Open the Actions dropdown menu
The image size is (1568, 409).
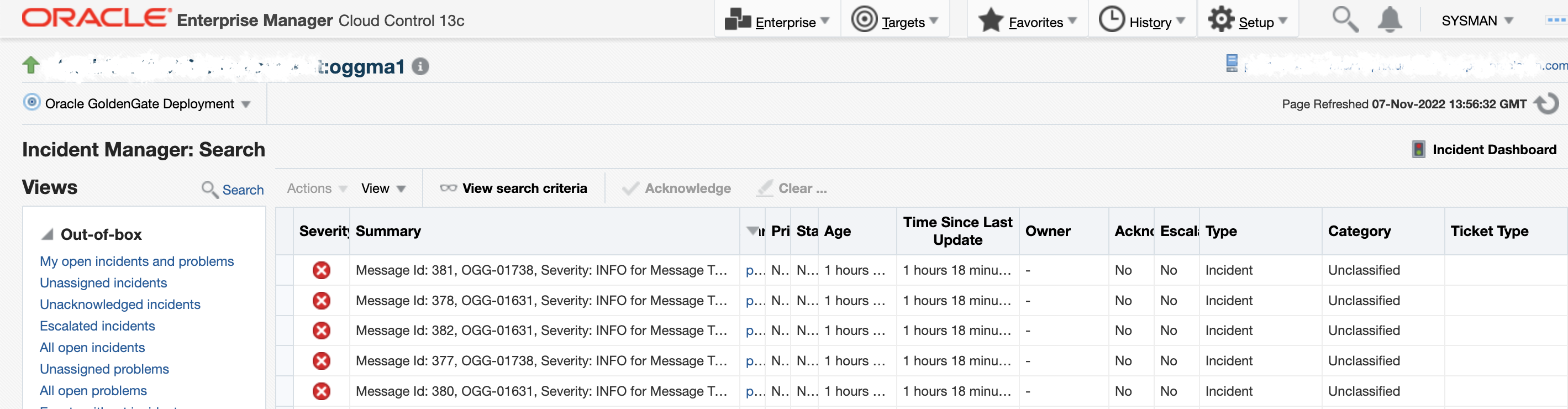click(x=317, y=188)
